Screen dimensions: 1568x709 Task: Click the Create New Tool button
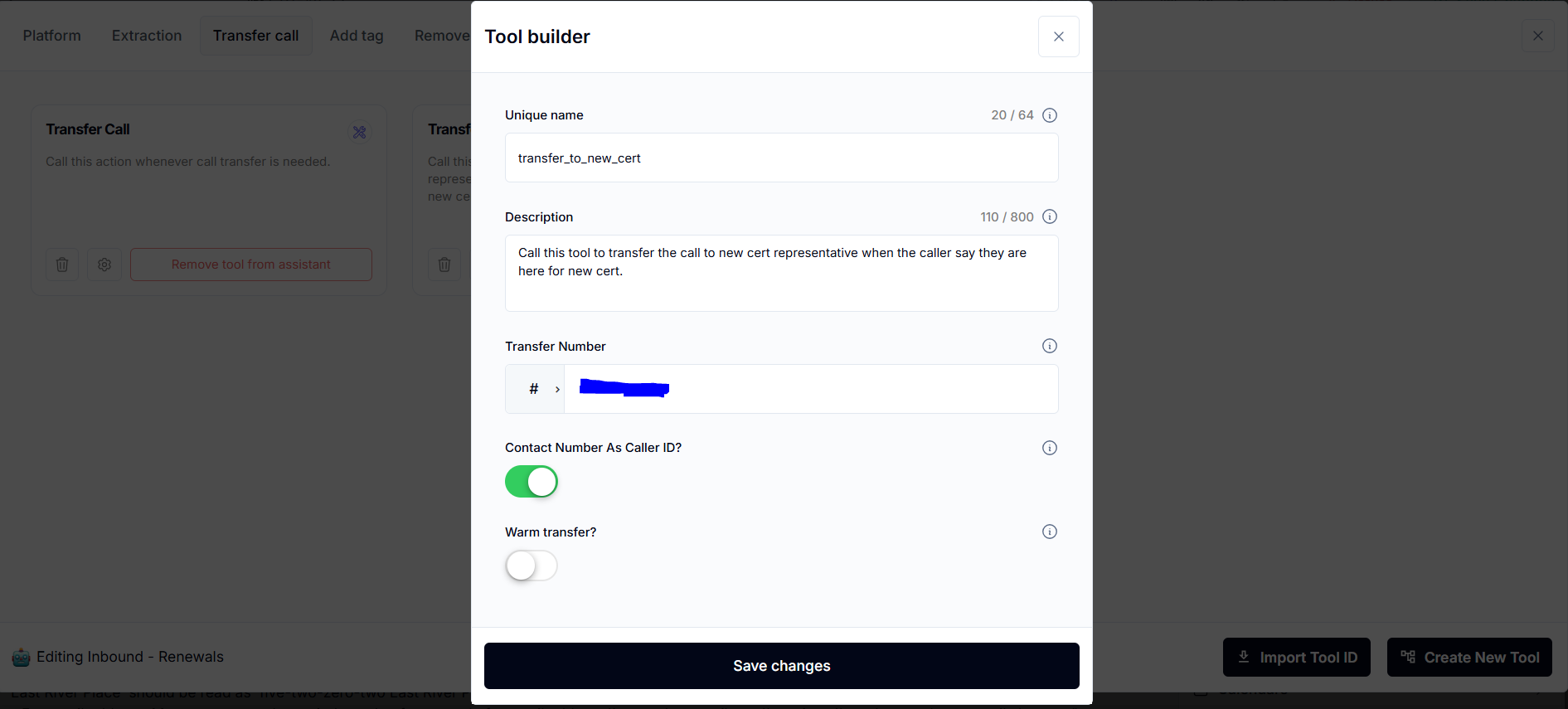tap(1469, 658)
